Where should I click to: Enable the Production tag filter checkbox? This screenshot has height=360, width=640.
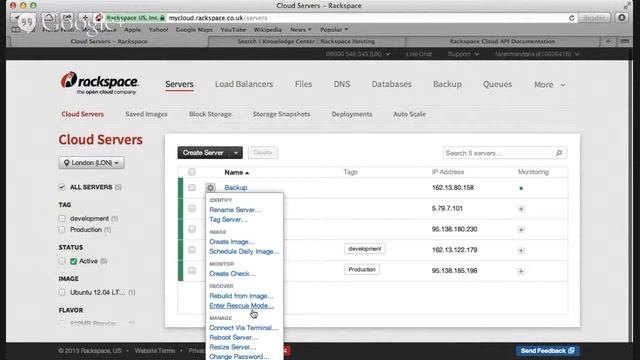pos(62,229)
